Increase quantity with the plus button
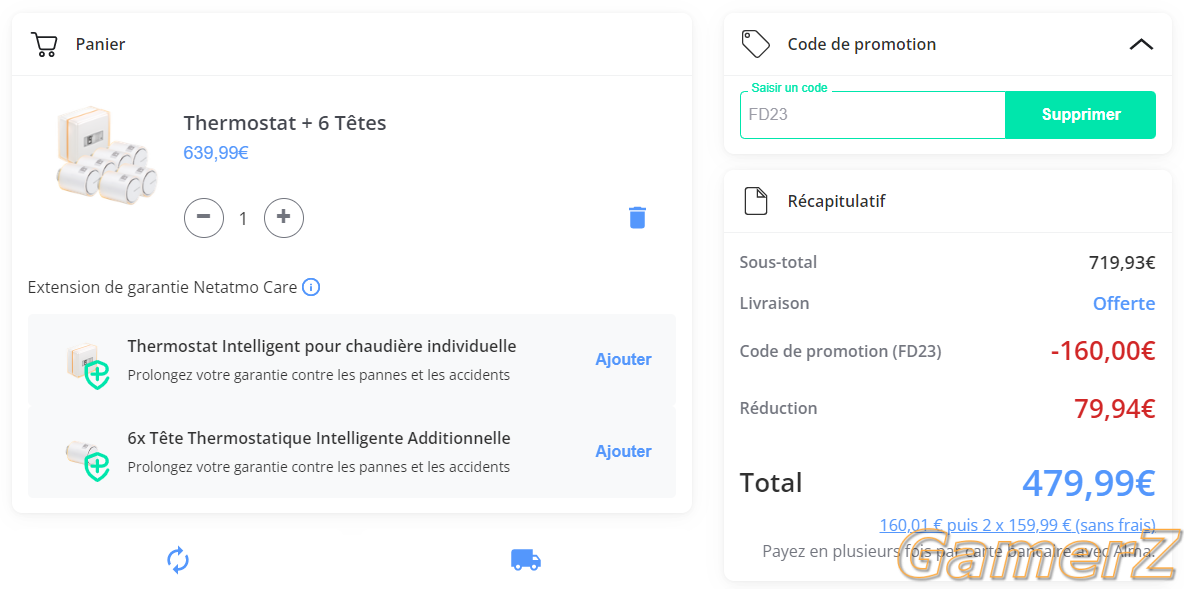This screenshot has height=589, width=1184. 284,217
